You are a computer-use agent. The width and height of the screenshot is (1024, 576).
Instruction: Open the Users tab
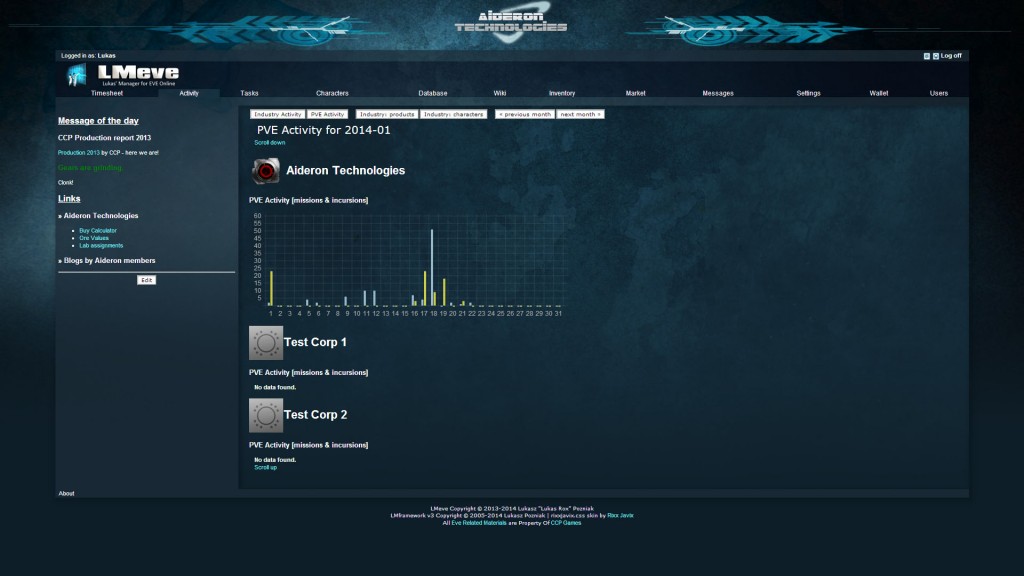click(x=938, y=93)
